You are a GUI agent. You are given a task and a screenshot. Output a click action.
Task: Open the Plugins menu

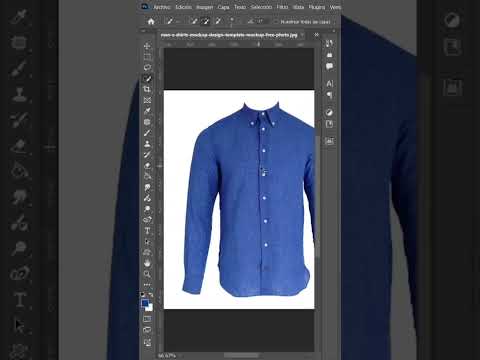point(316,7)
